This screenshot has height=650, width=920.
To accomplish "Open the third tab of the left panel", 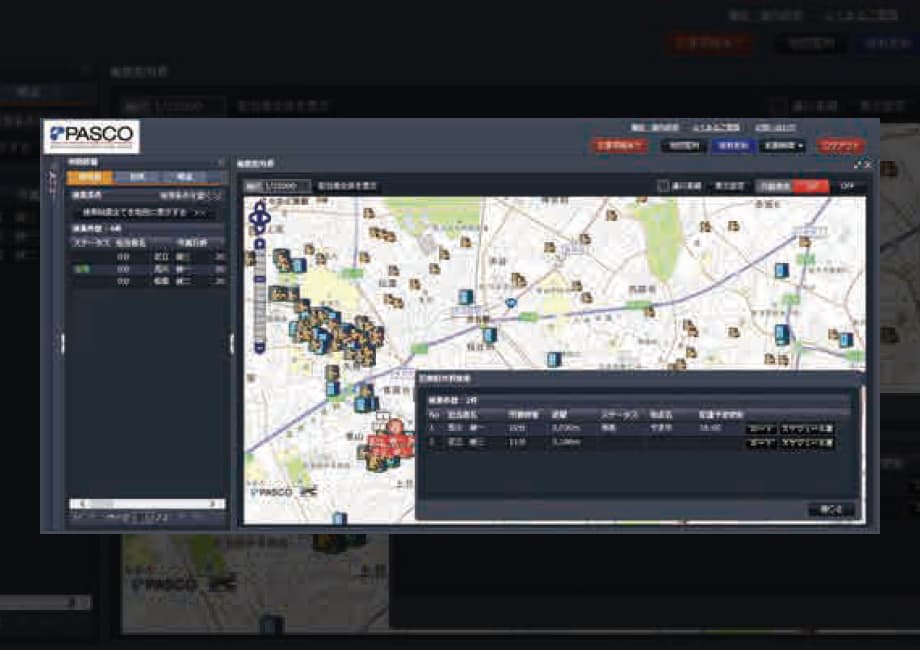I will tap(185, 177).
